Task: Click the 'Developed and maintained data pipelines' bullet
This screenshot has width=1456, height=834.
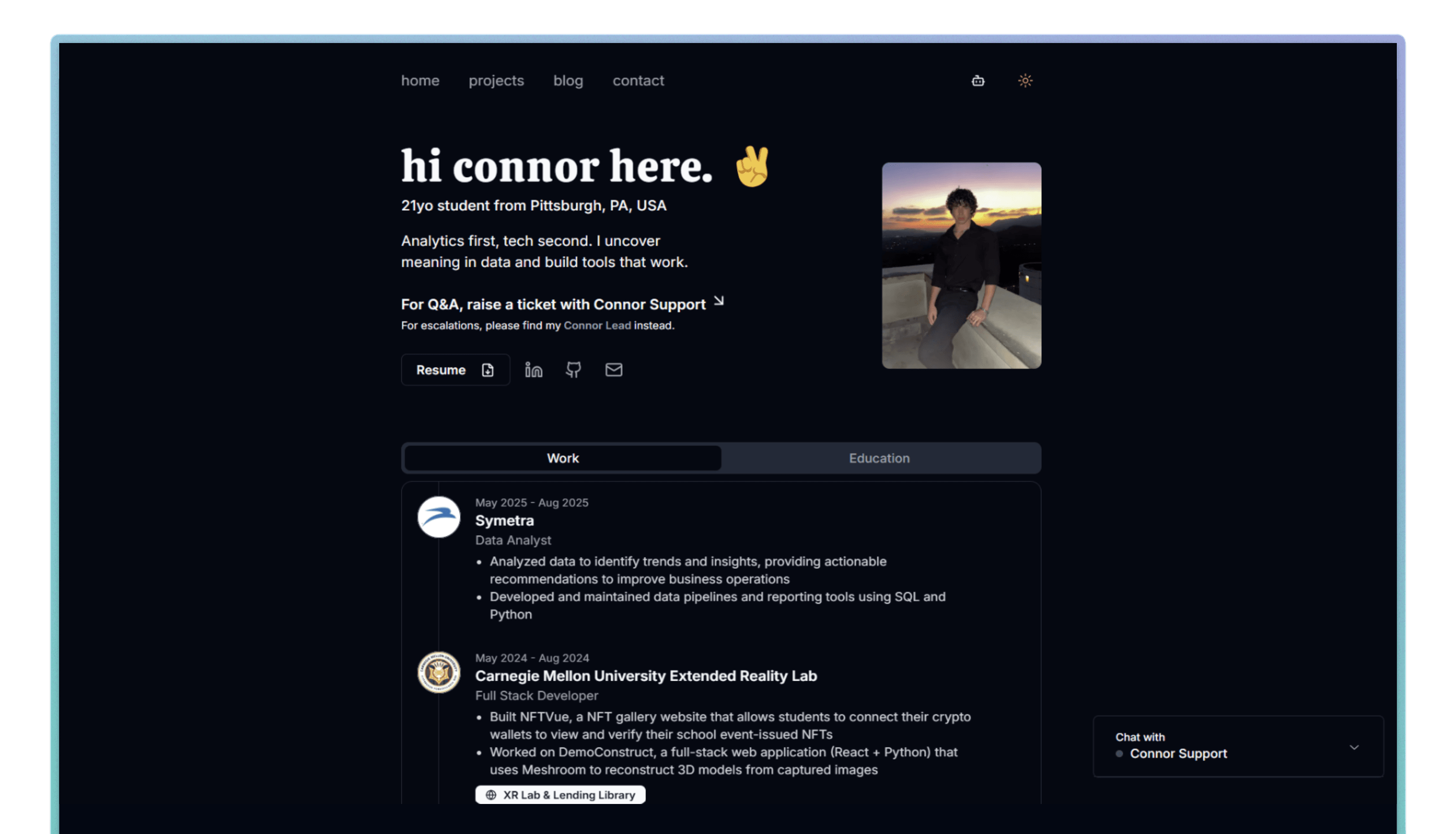Action: (718, 605)
